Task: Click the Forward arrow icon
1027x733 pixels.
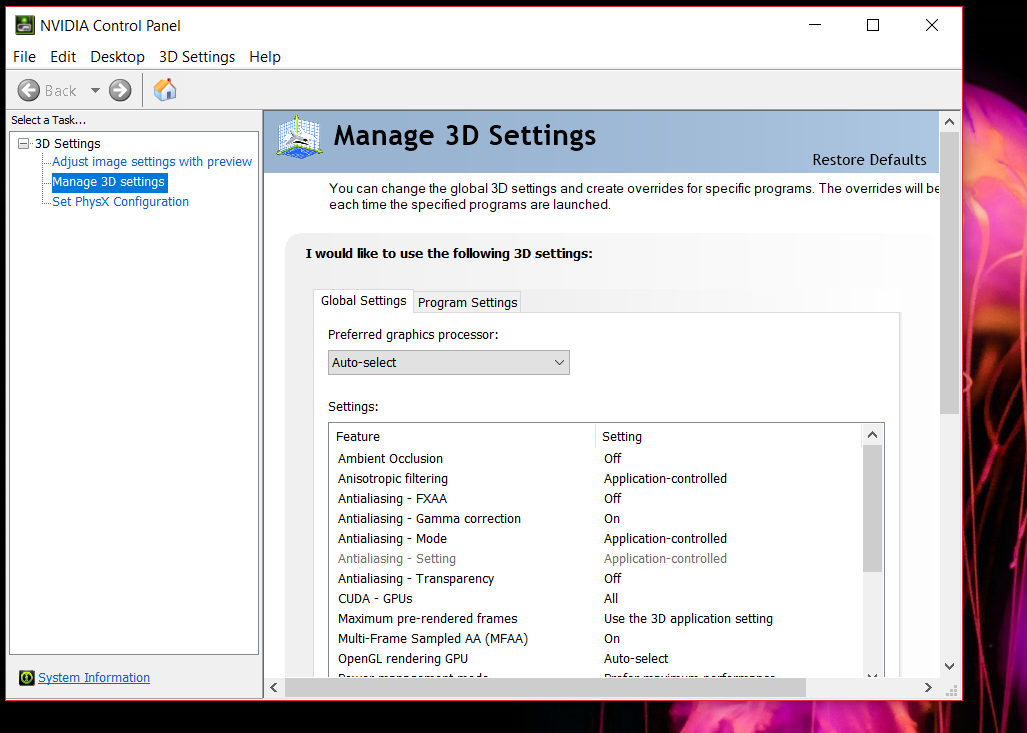Action: [x=120, y=90]
